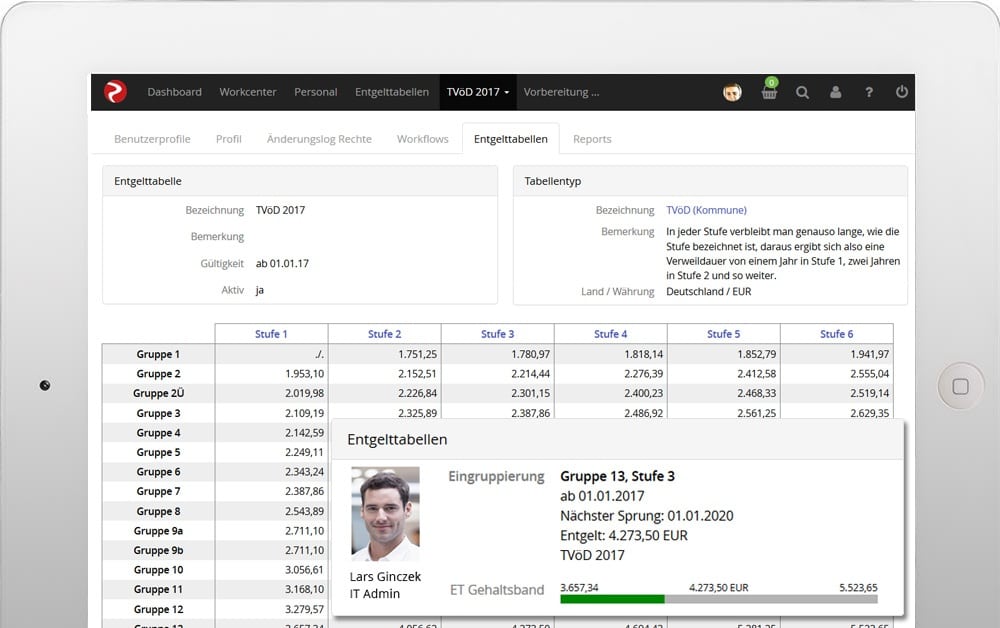The width and height of the screenshot is (1000, 628).
Task: Click the Gruppe 6 row label
Action: click(158, 472)
